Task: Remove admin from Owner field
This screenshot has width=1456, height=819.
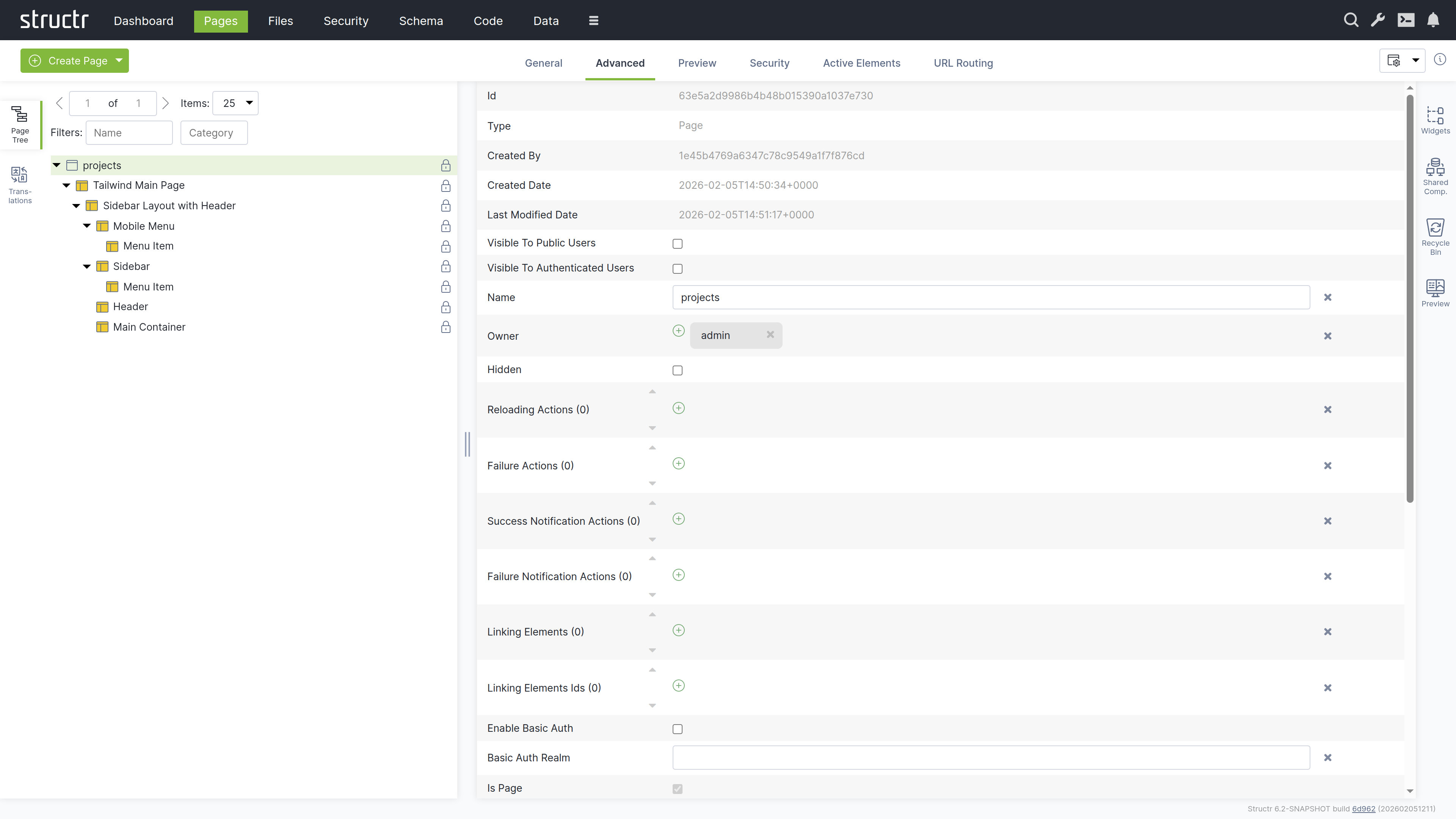Action: click(770, 334)
